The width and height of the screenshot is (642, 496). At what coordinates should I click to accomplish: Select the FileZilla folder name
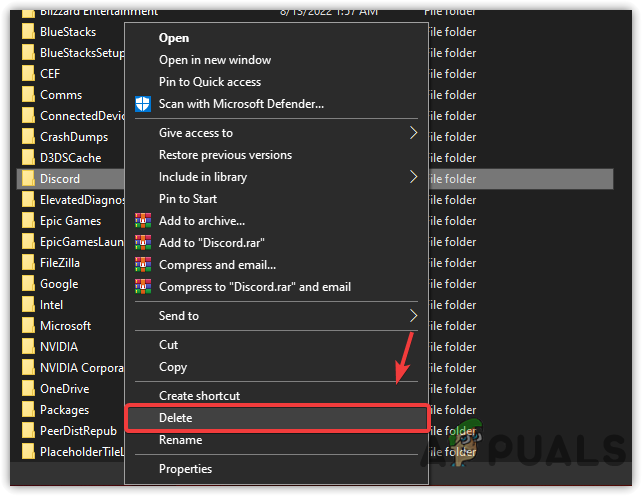60,263
